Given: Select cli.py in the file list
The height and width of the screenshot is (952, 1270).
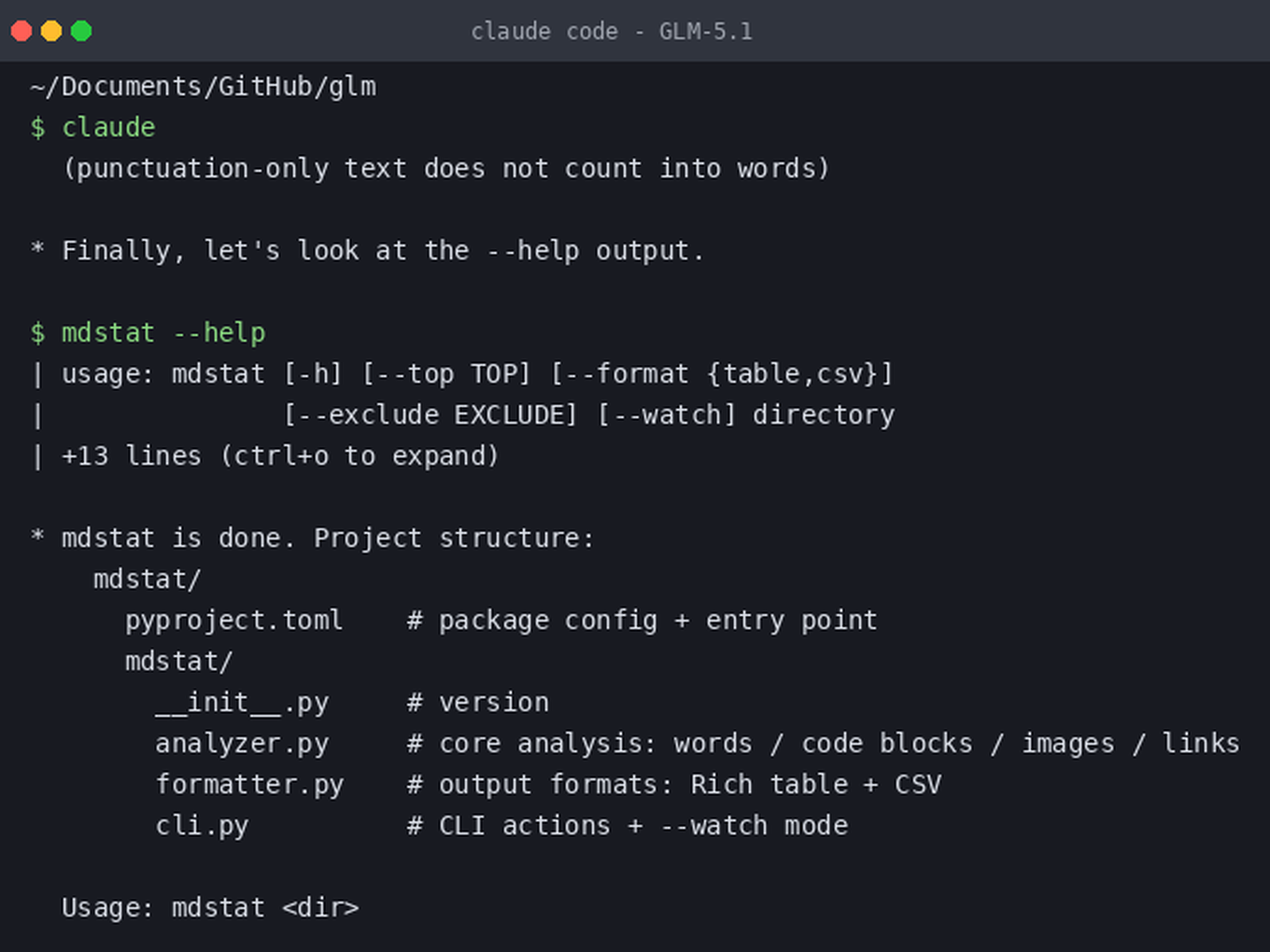Looking at the screenshot, I should click(x=202, y=826).
